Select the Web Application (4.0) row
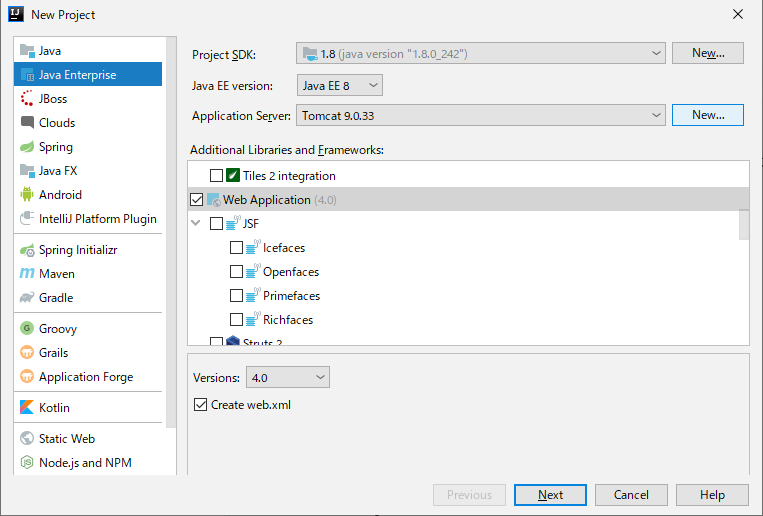Viewport: 763px width, 516px height. (x=468, y=200)
